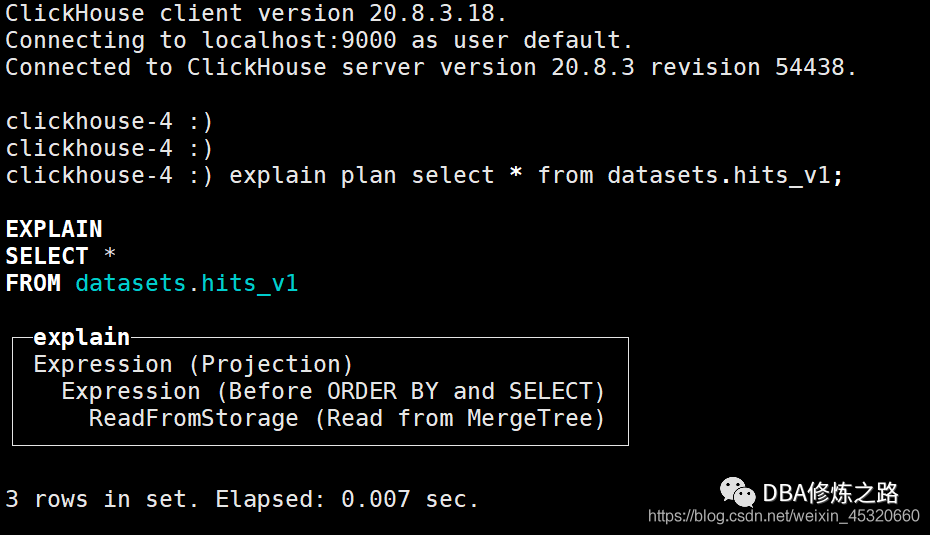This screenshot has width=930, height=535.
Task: Click the Elapsed 0.007 sec text
Action: pos(346,499)
